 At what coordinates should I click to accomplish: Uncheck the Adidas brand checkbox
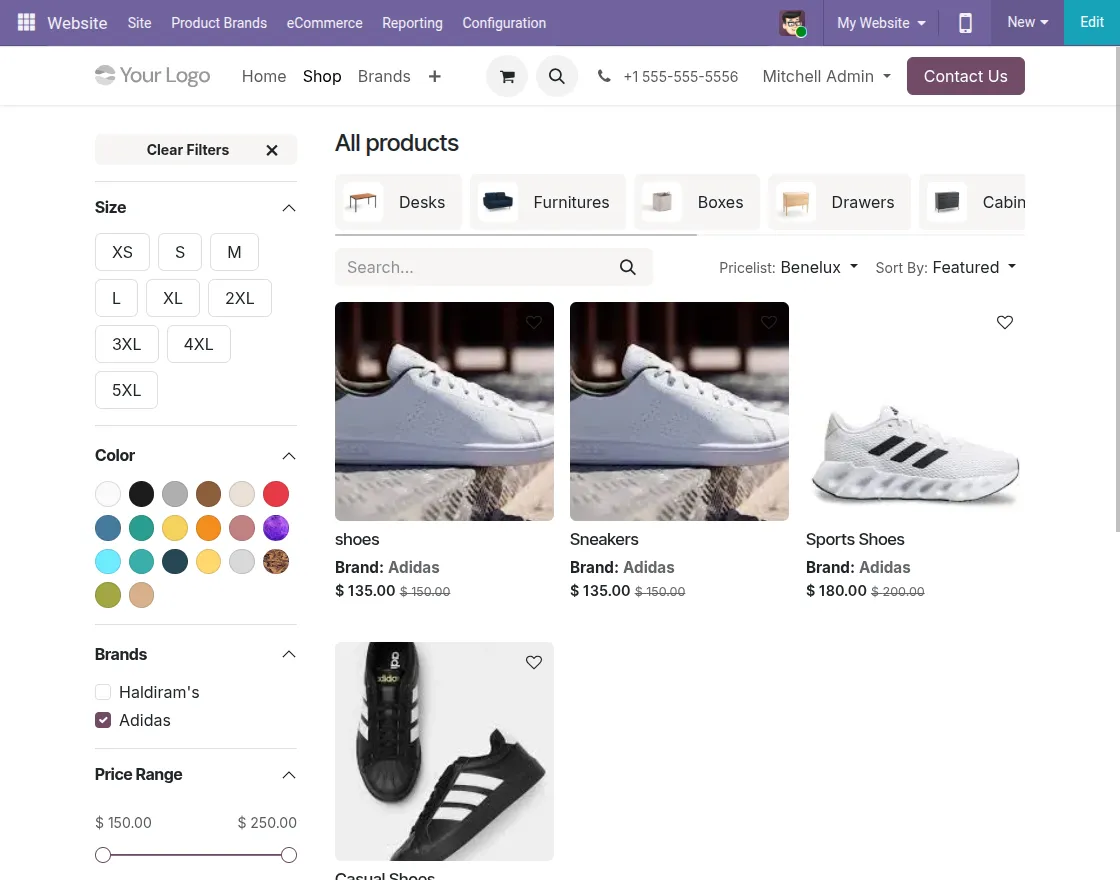point(103,720)
